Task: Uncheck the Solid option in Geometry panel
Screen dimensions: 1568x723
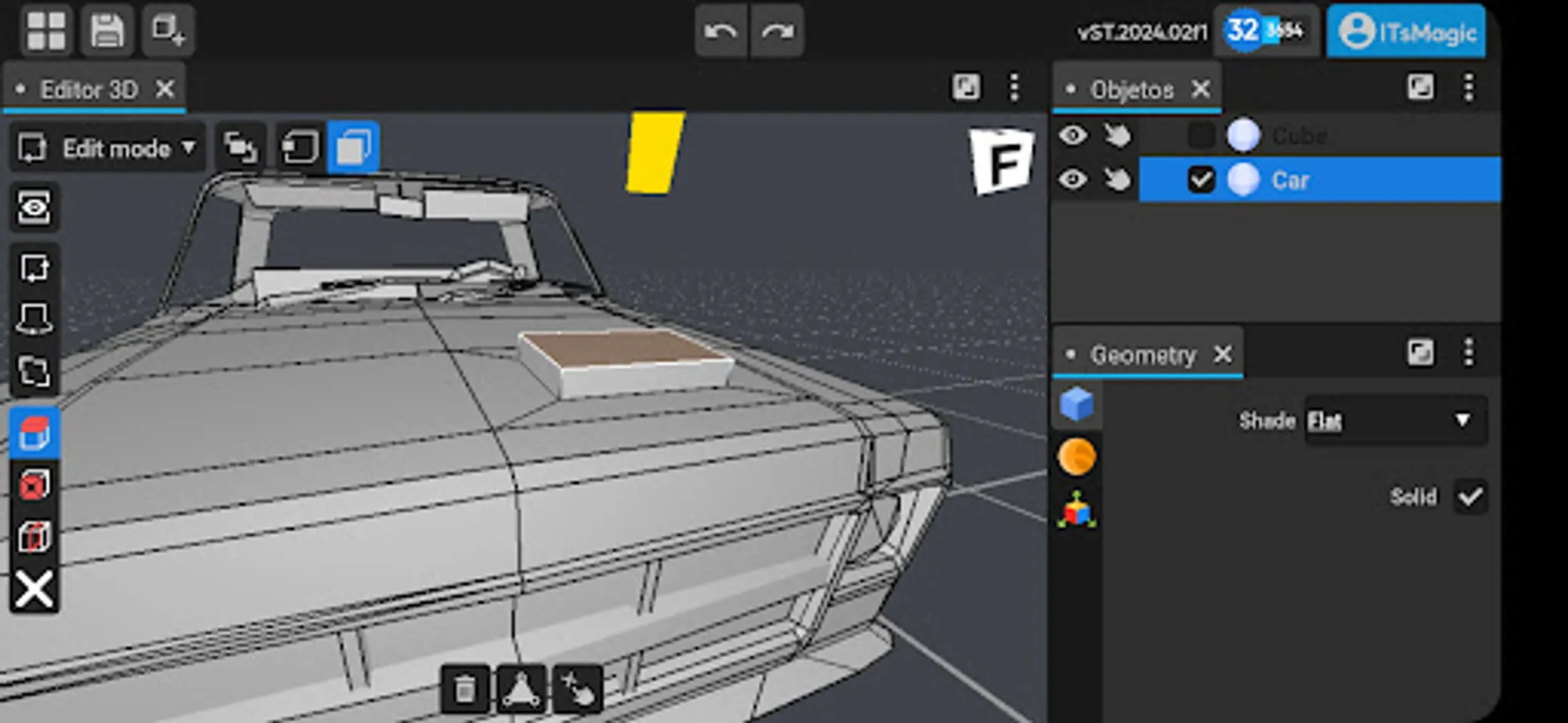Action: coord(1472,497)
